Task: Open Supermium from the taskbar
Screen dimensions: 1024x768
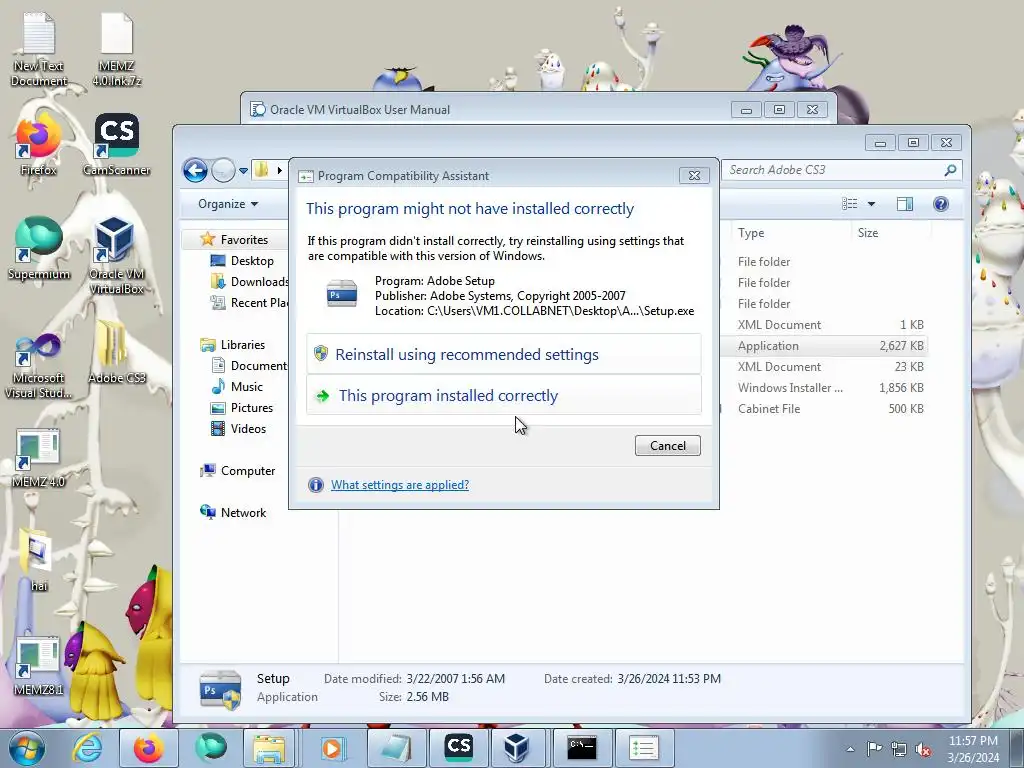Action: point(210,748)
